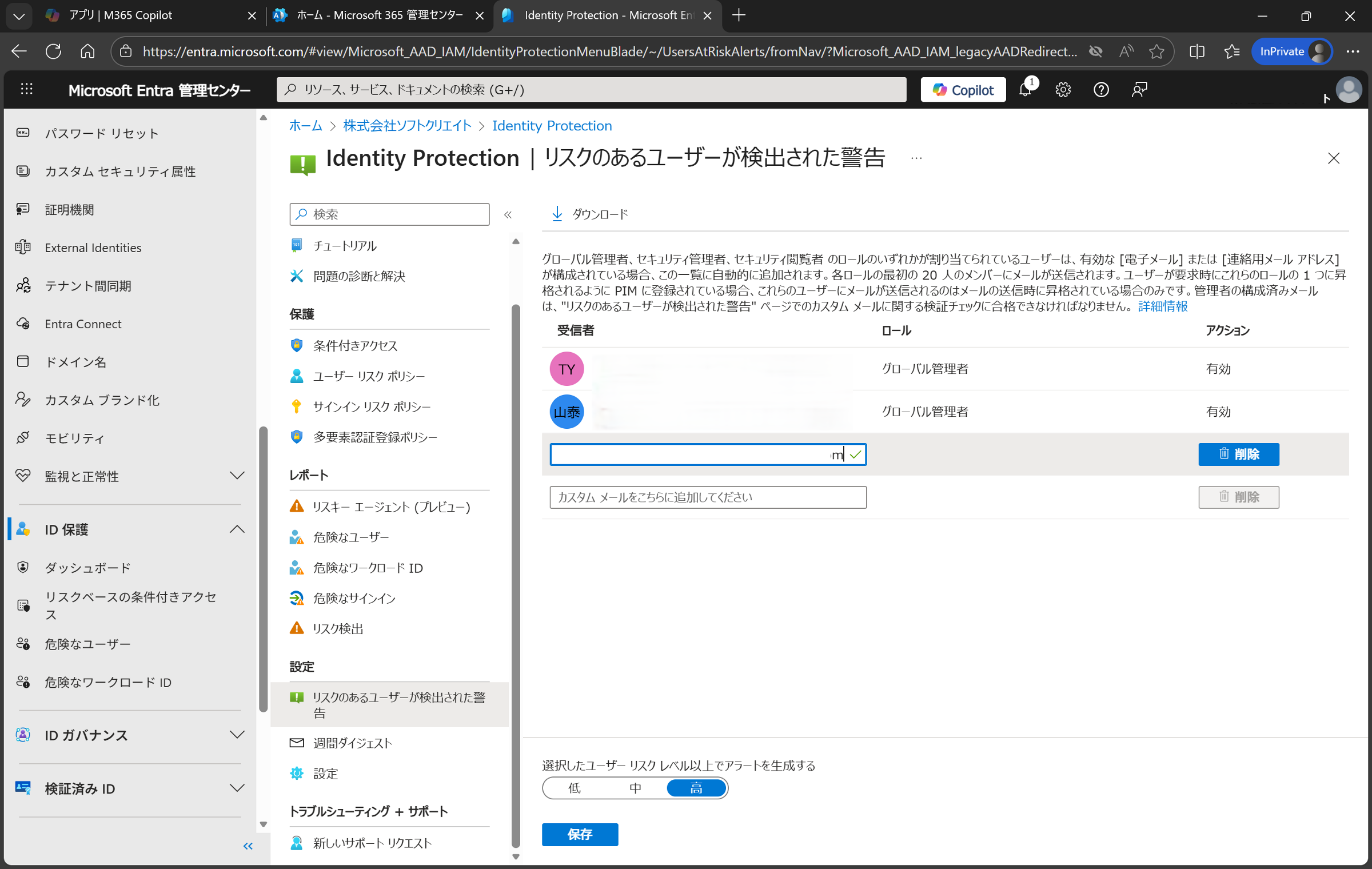Open 危険なユーザー report

pyautogui.click(x=350, y=537)
